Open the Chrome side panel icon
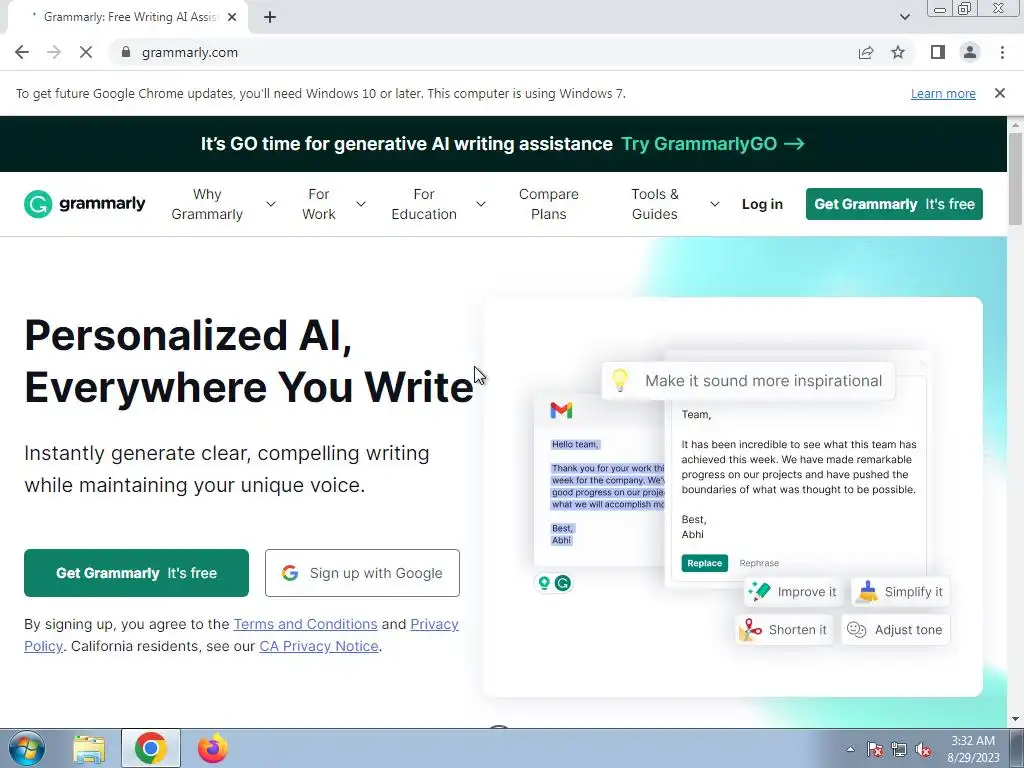Viewport: 1024px width, 768px height. coord(938,52)
